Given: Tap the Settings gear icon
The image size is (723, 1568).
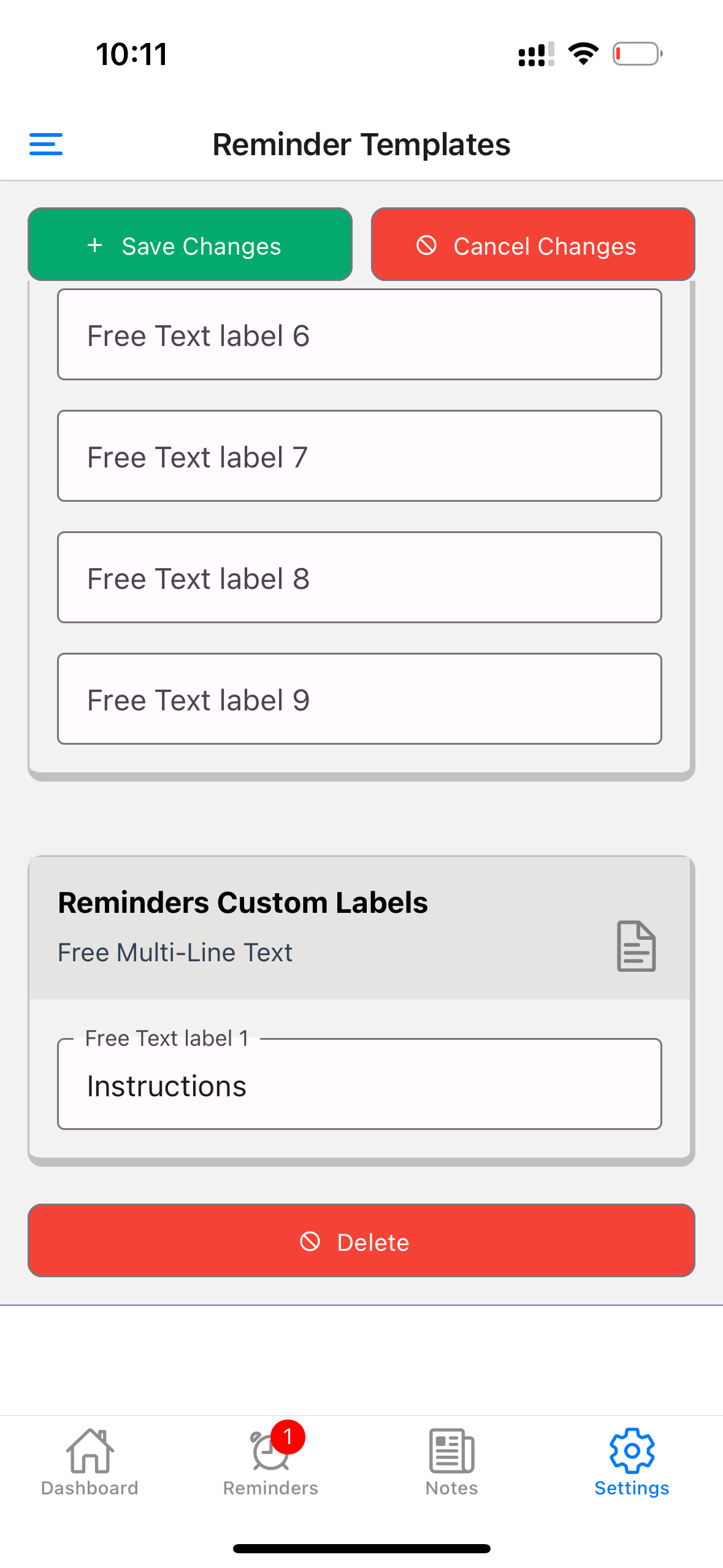Looking at the screenshot, I should pos(632,1450).
